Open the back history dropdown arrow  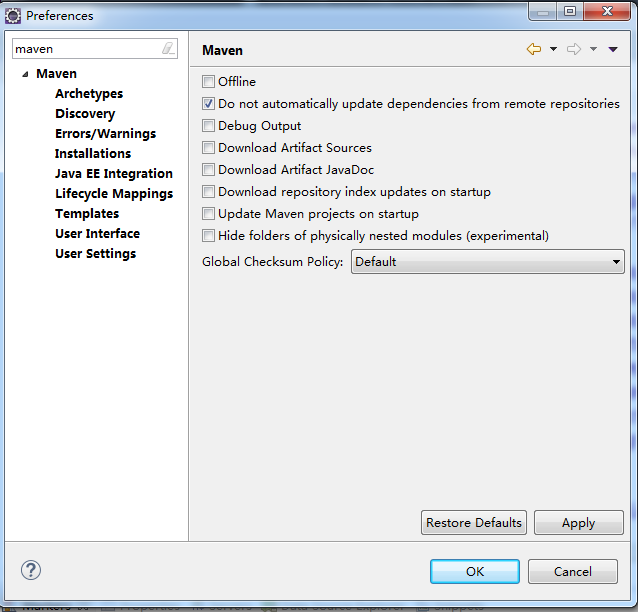coord(553,49)
